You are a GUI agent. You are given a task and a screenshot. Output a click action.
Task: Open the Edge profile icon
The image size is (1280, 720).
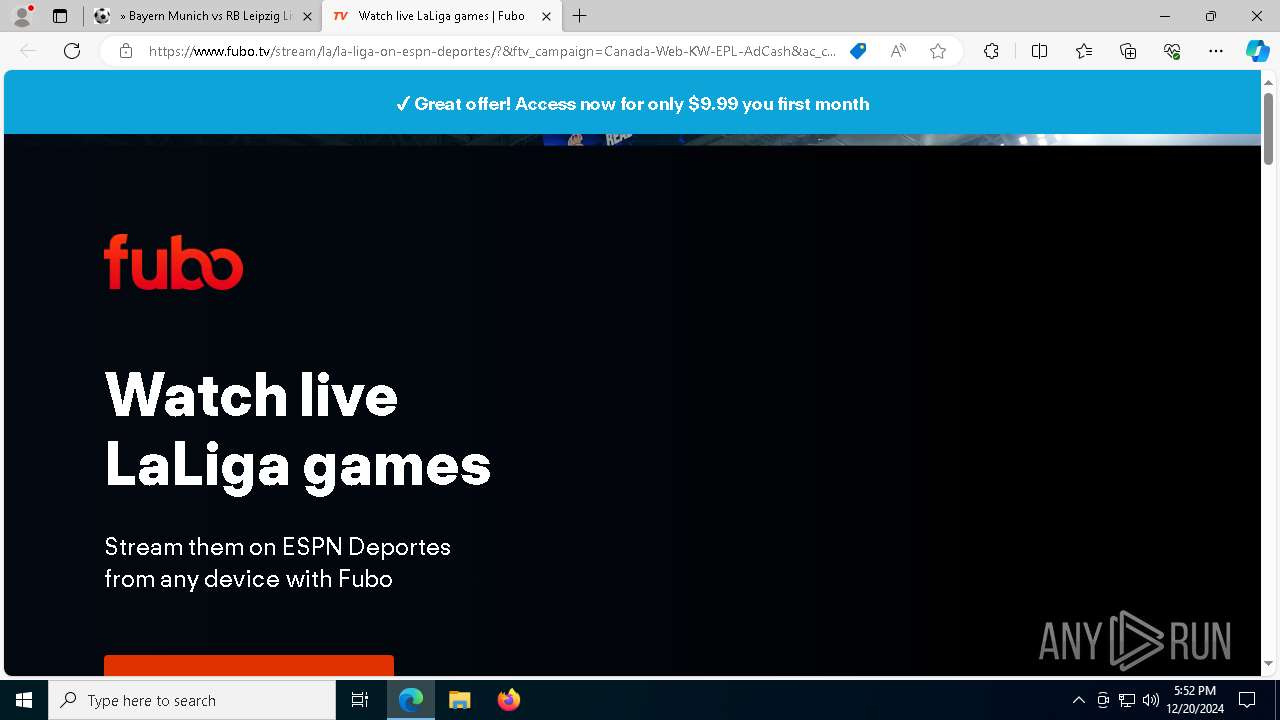[21, 16]
